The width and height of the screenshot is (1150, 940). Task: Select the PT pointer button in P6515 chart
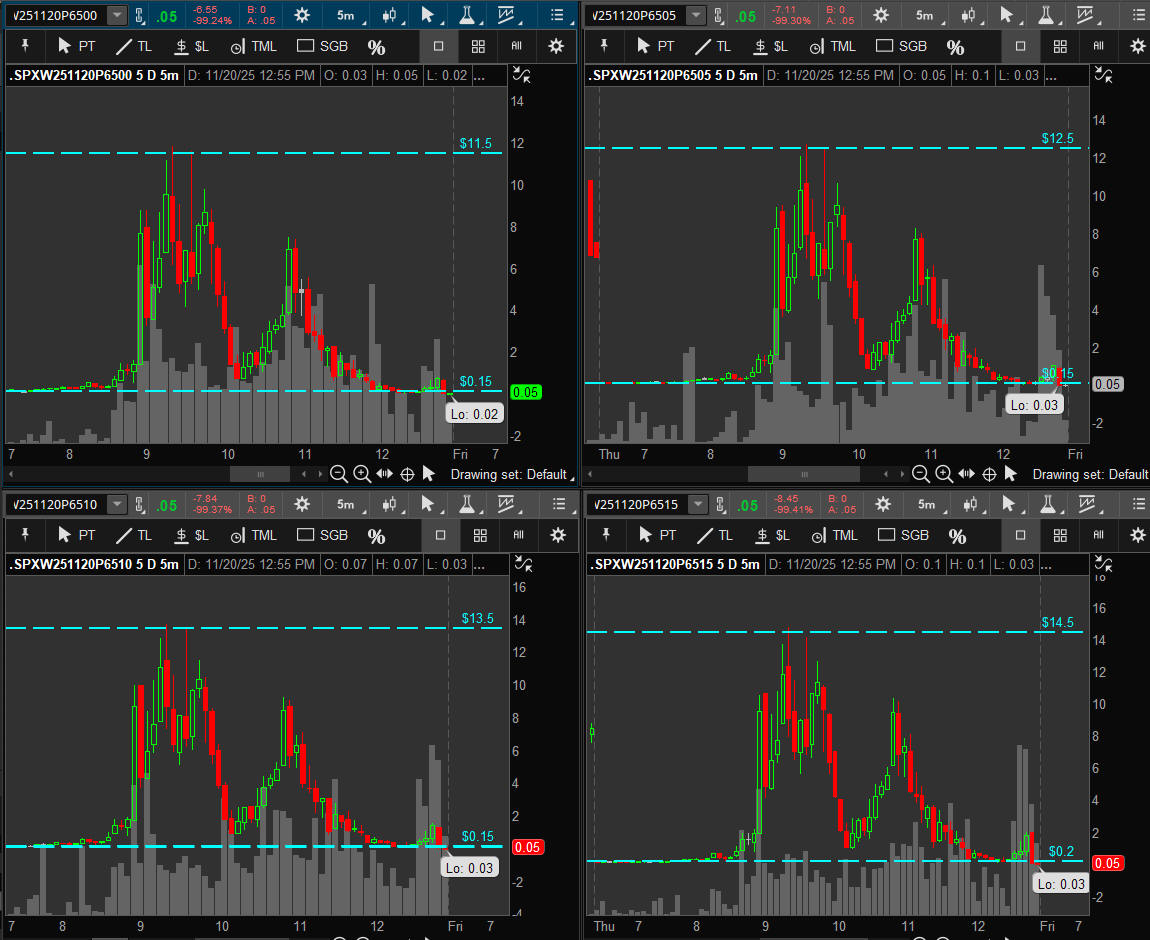tap(657, 535)
